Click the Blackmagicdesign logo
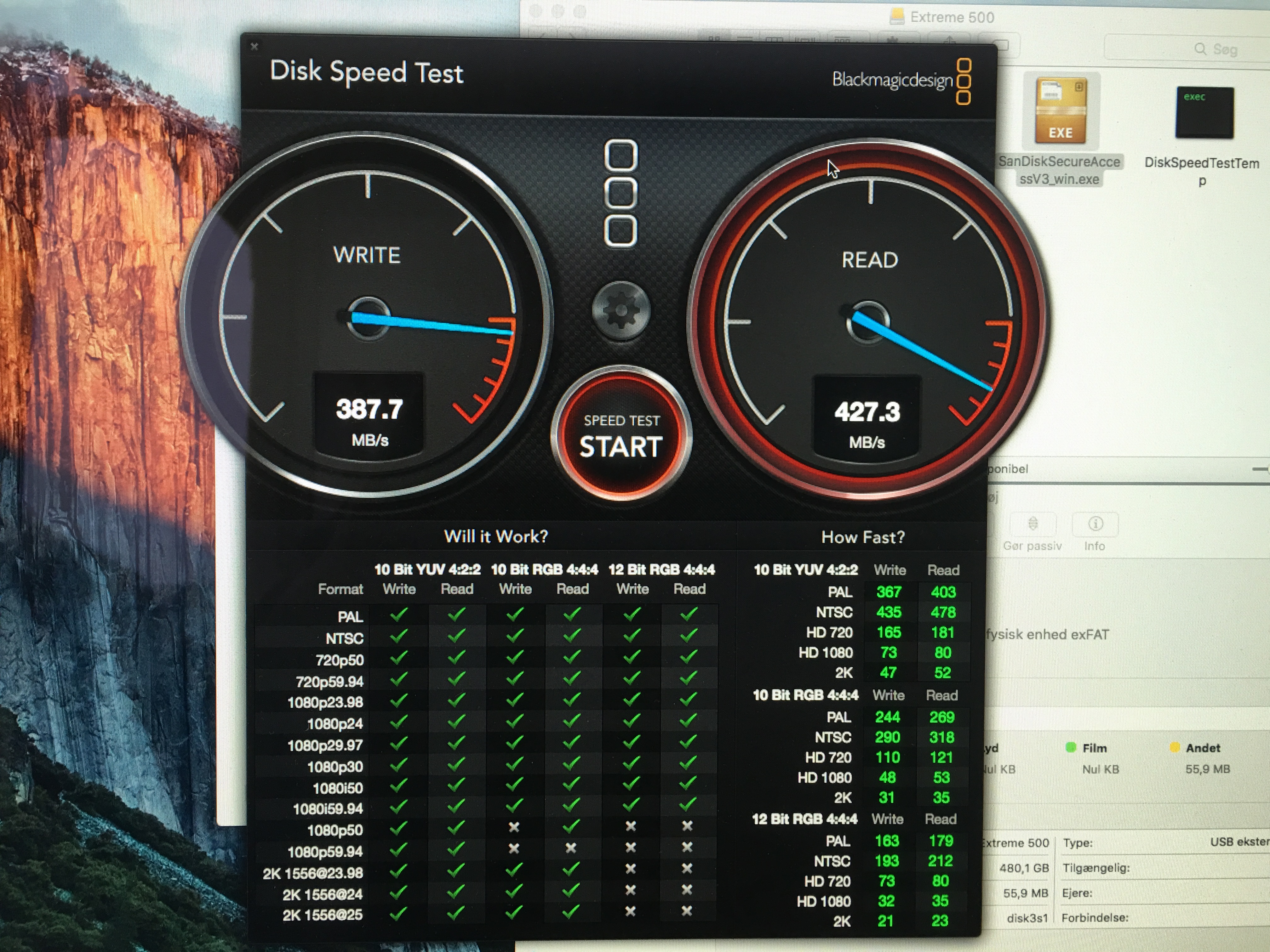 click(x=901, y=81)
